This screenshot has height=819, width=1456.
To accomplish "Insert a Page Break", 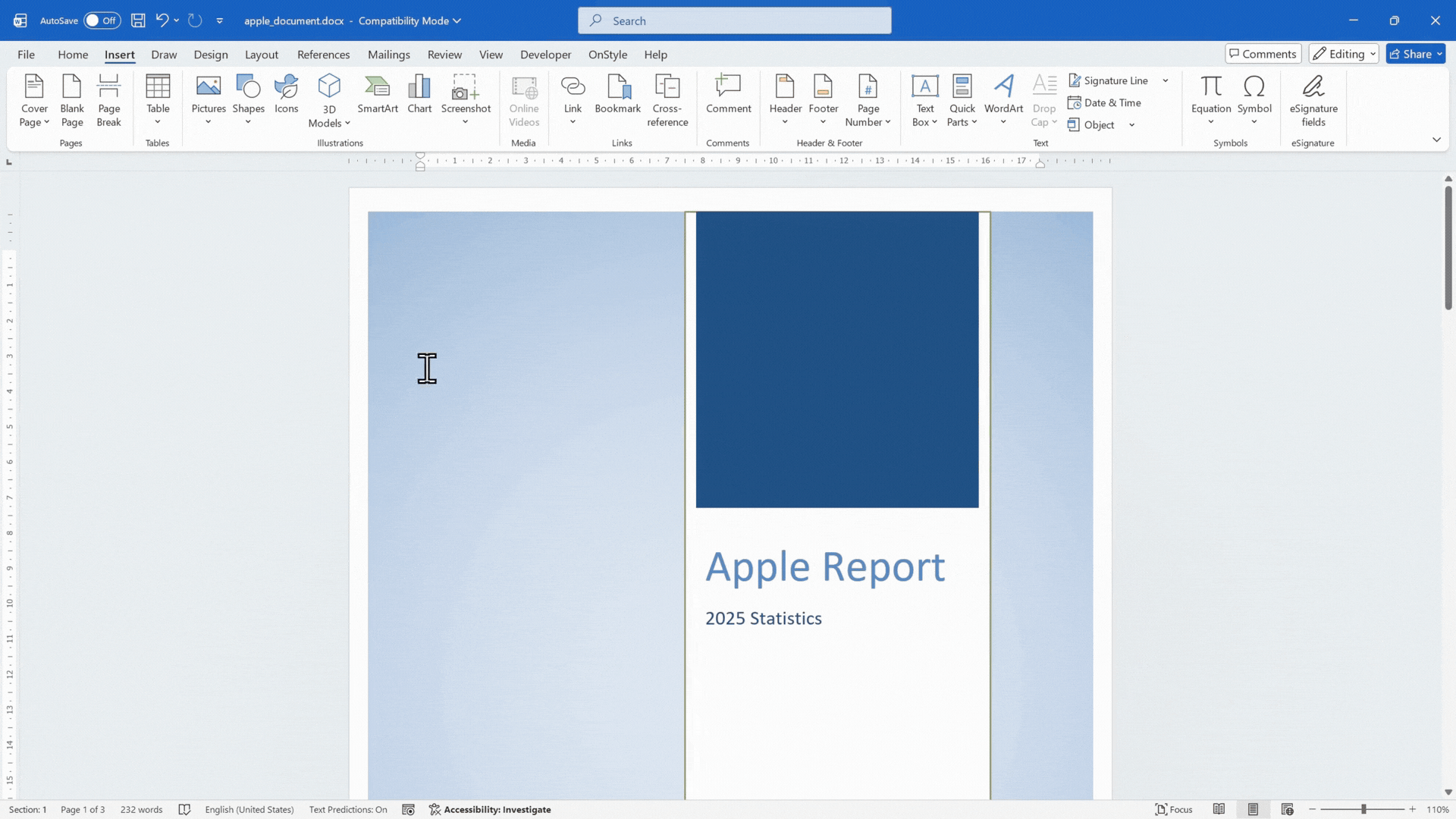I will coord(108,101).
